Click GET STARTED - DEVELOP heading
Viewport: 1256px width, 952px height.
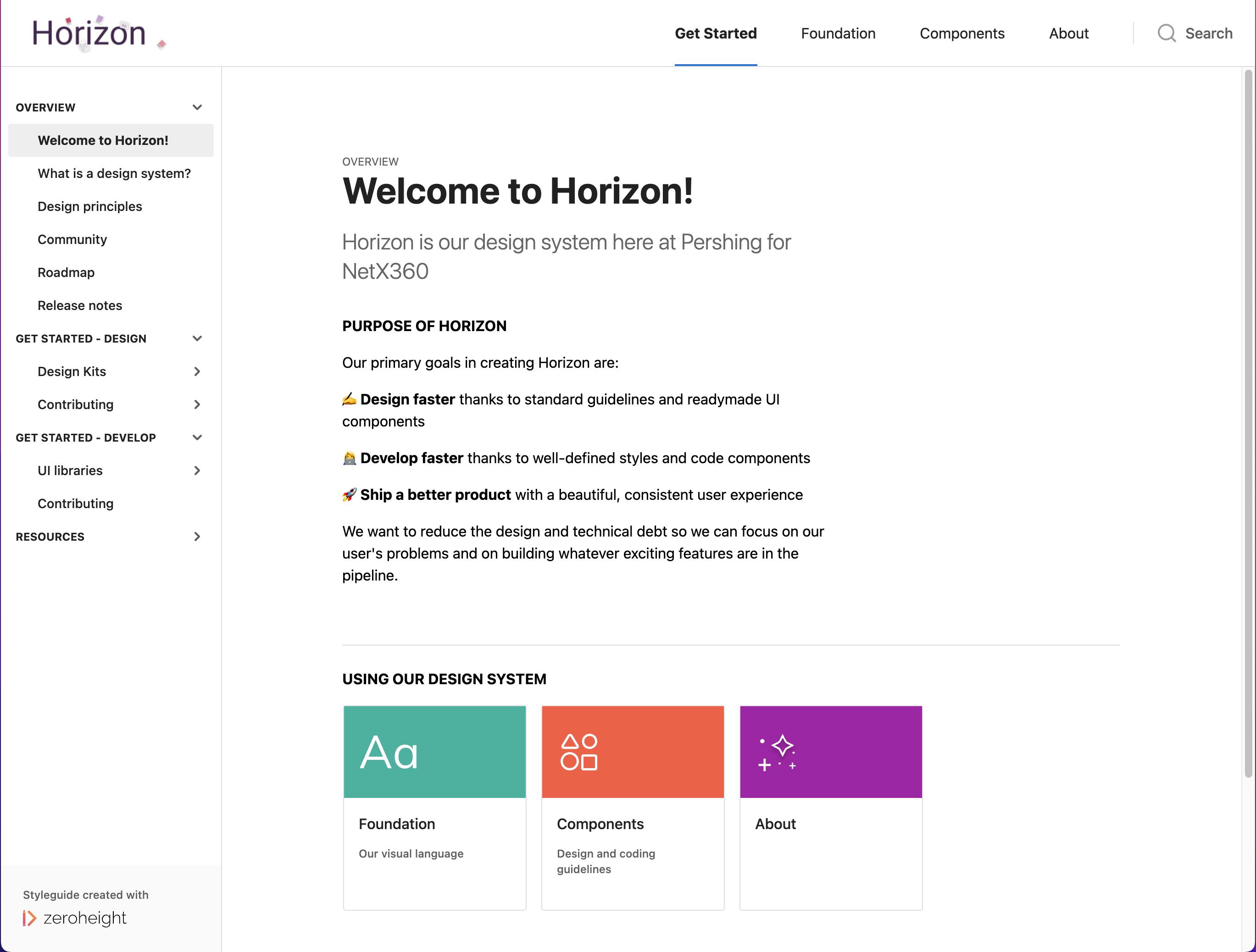click(86, 437)
